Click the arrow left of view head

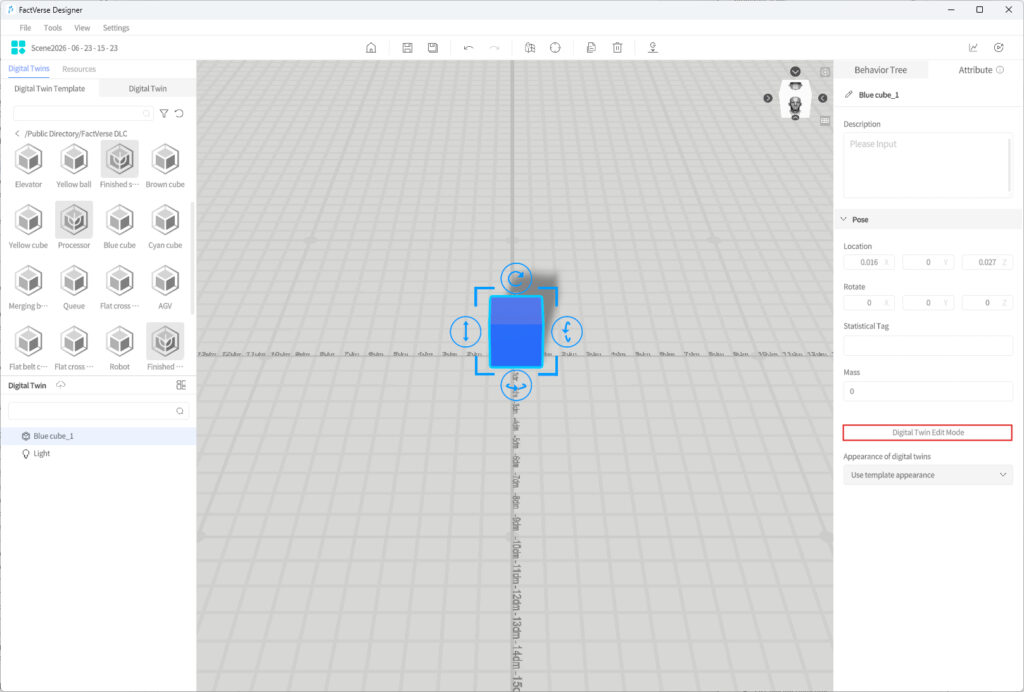point(768,98)
